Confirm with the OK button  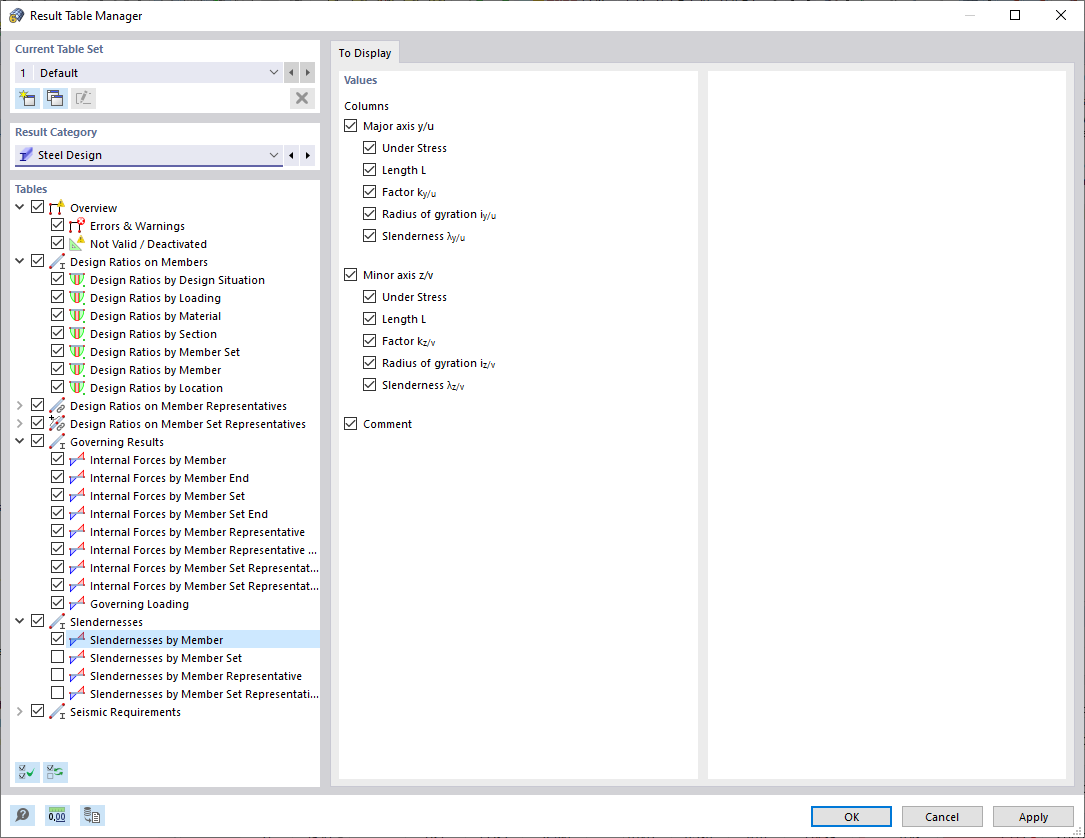tap(851, 817)
